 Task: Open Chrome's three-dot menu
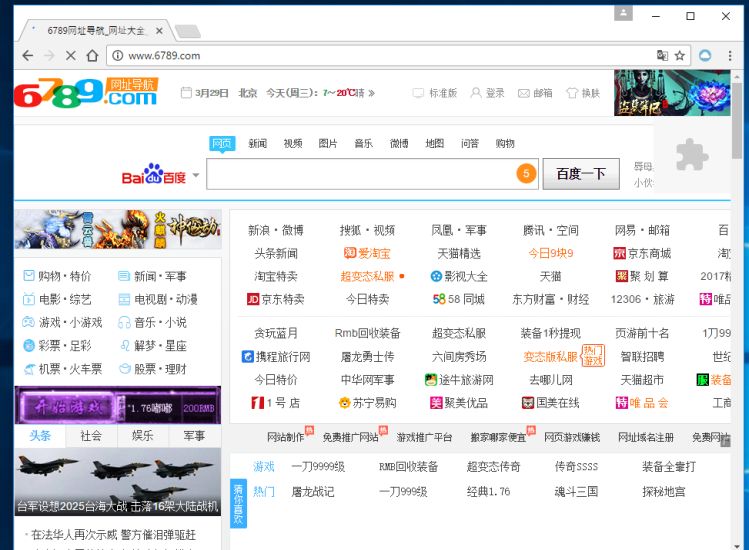point(730,55)
